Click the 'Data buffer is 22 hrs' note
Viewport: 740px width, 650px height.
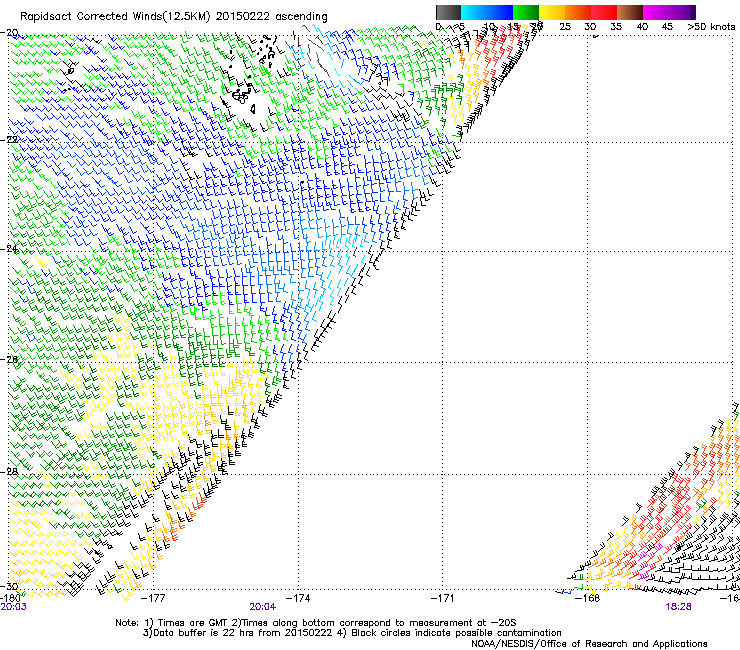tap(237, 633)
